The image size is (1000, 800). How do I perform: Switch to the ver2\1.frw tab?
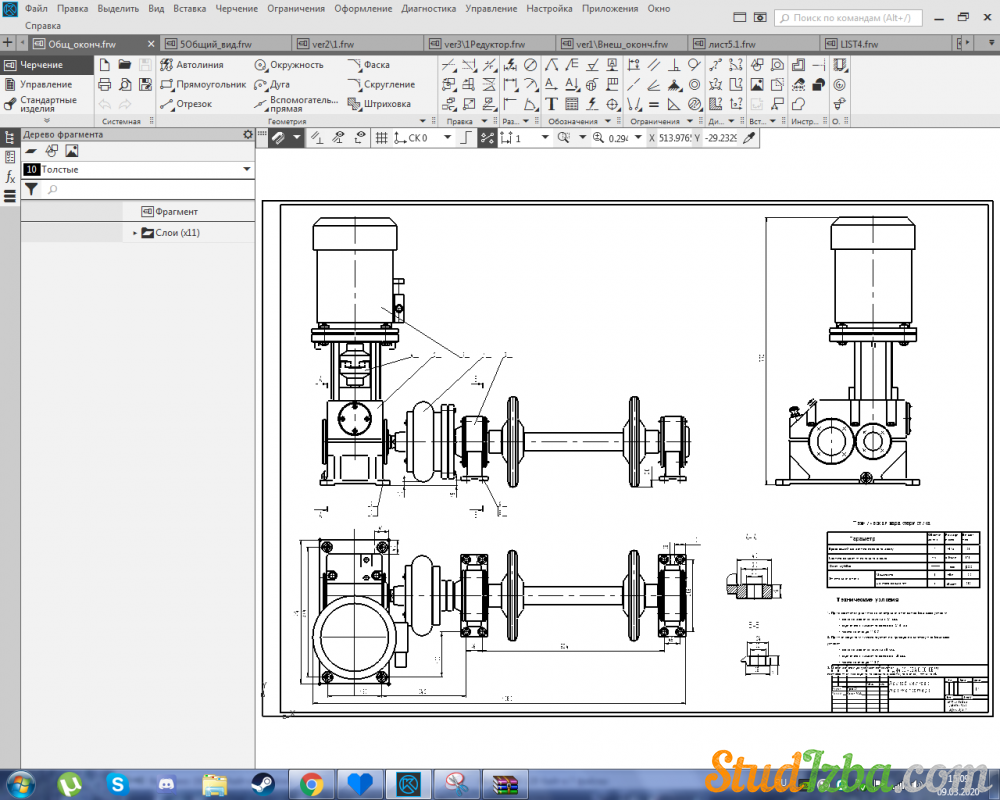point(335,44)
